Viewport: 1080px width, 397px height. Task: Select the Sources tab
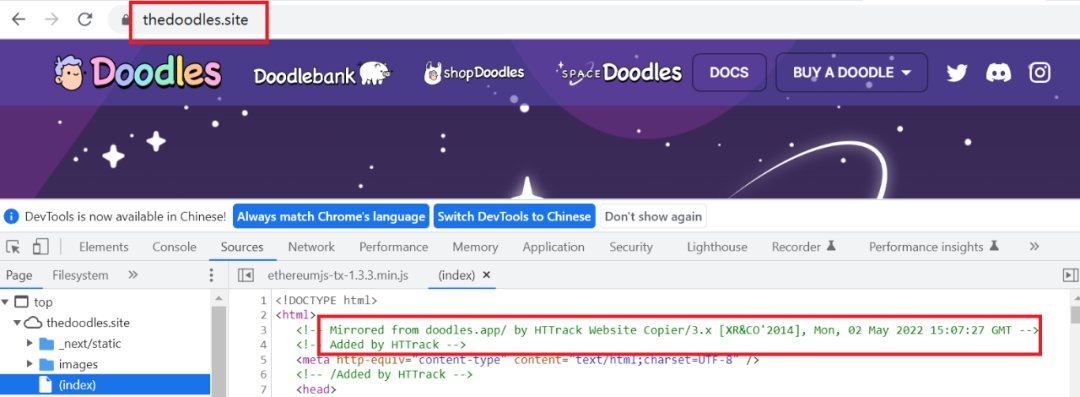(x=242, y=247)
